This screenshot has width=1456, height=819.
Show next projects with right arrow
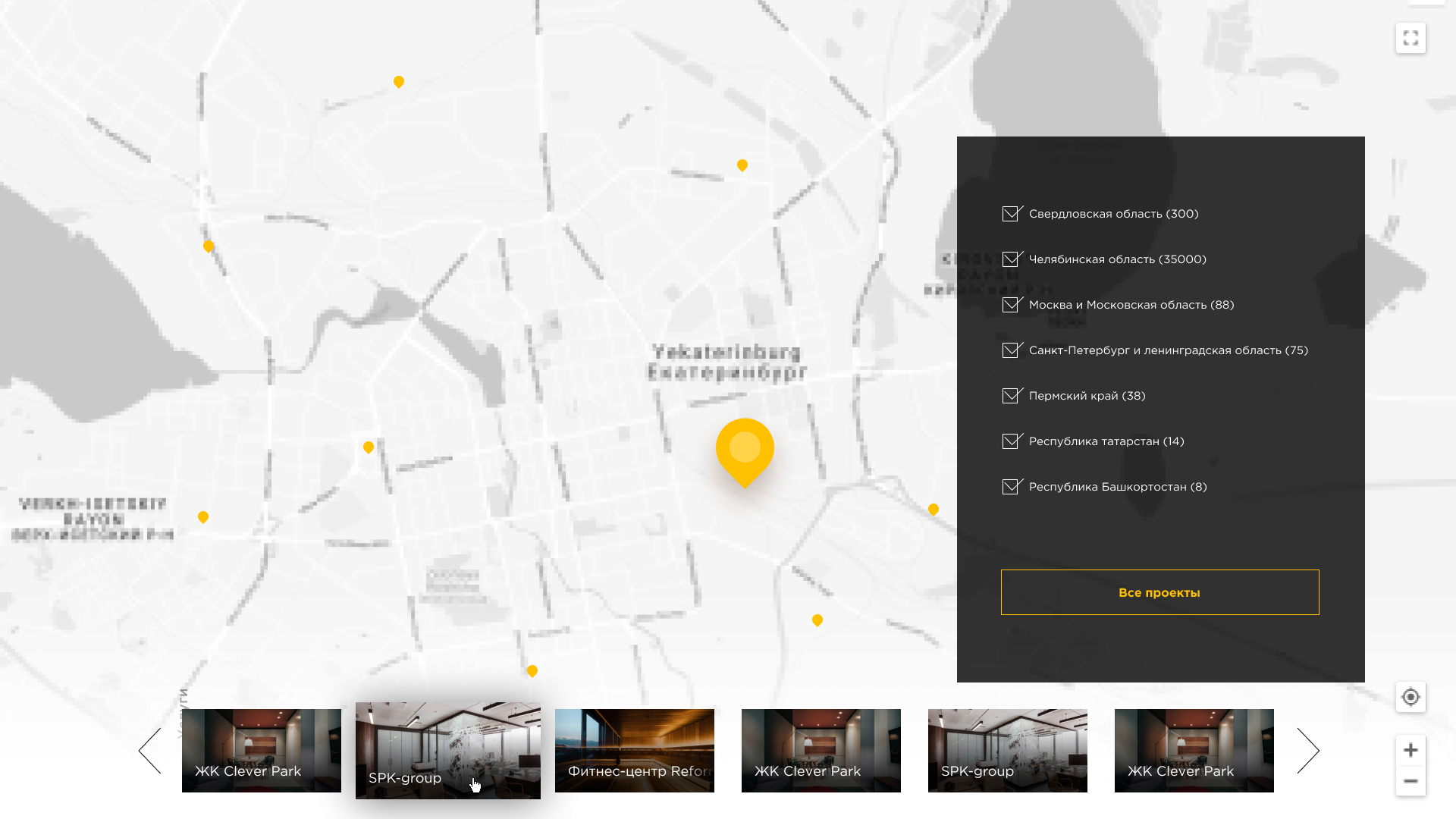(1308, 751)
